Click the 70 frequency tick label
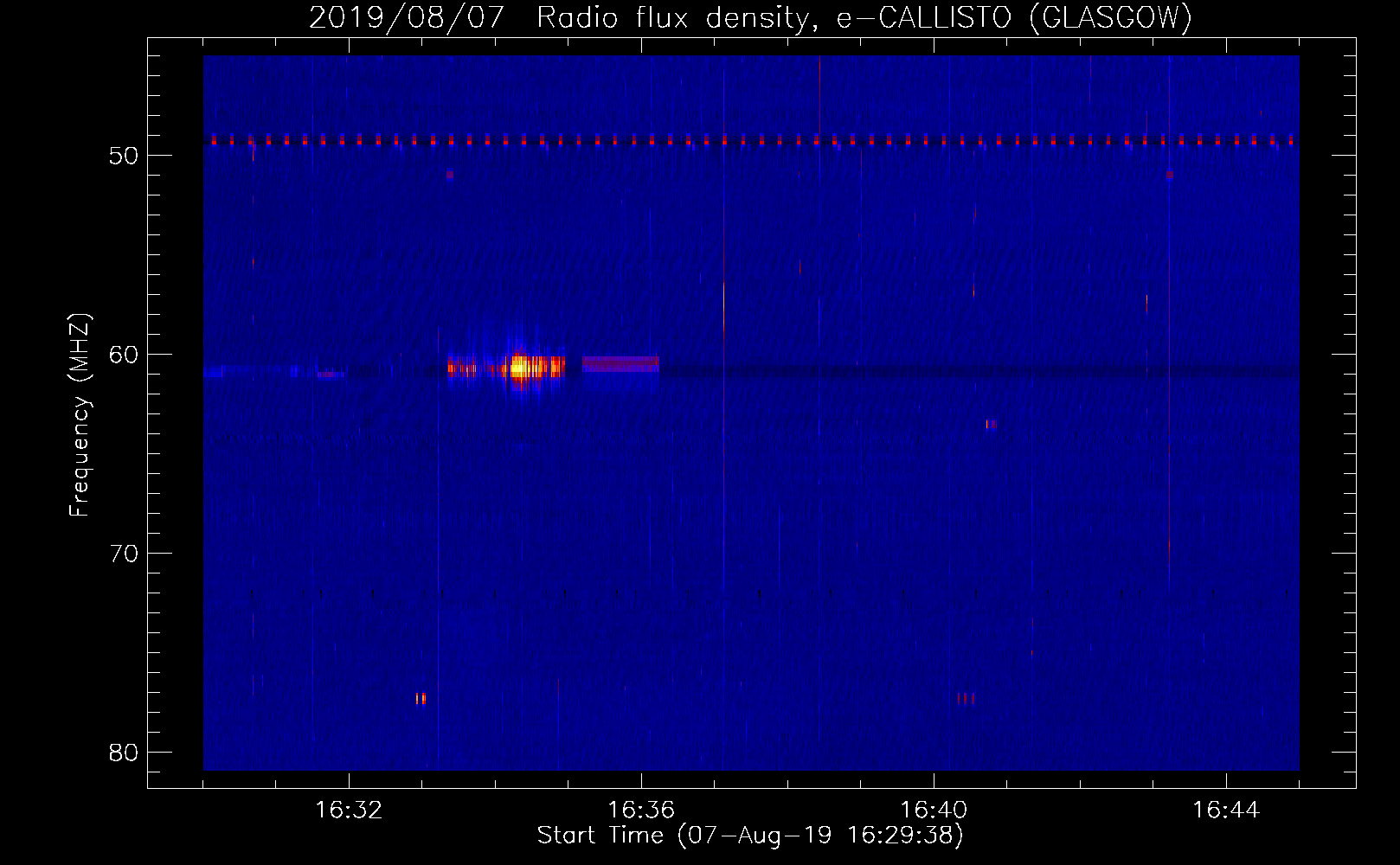This screenshot has width=1400, height=865. click(x=124, y=554)
